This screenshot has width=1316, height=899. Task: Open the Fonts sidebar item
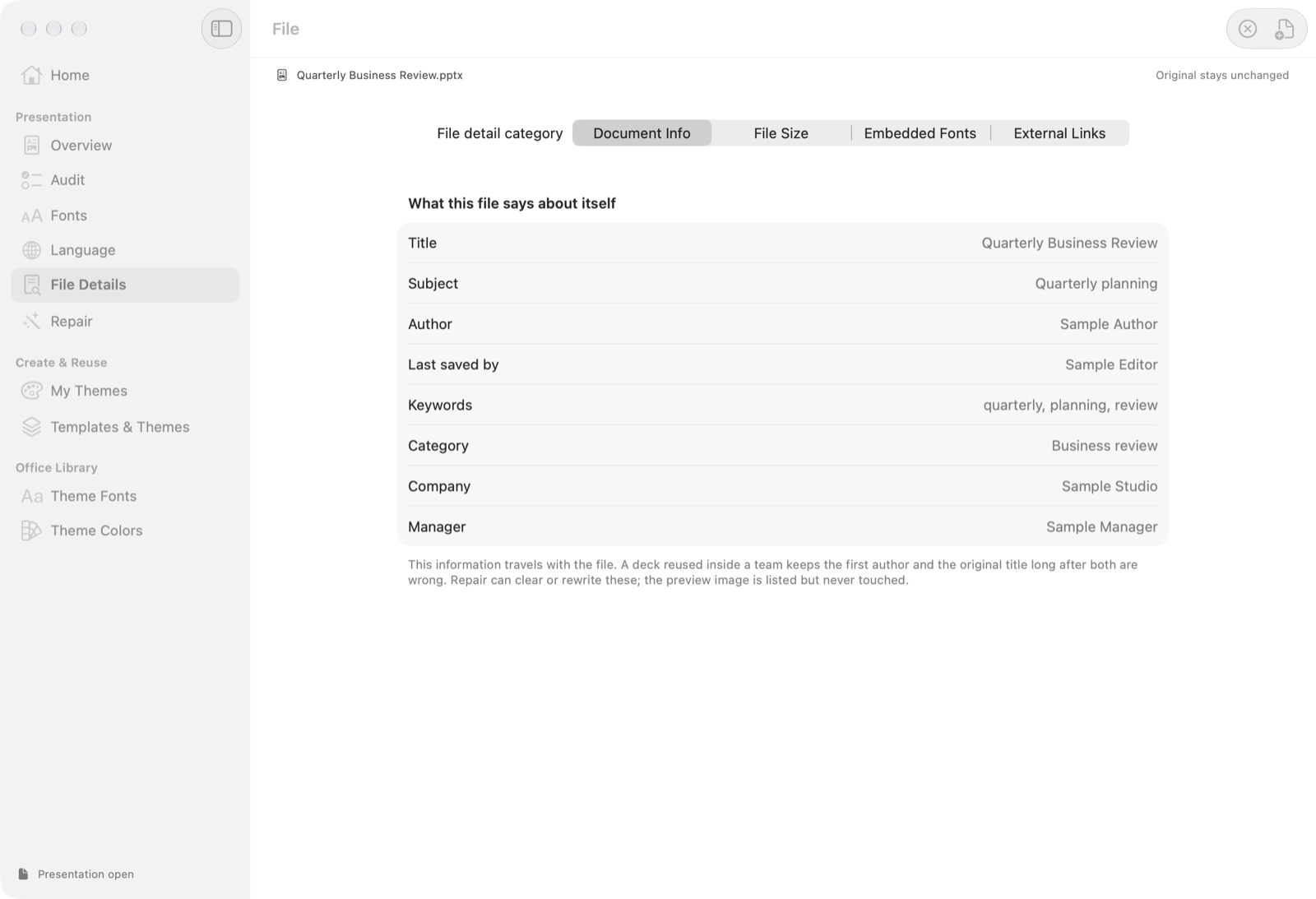coord(125,215)
